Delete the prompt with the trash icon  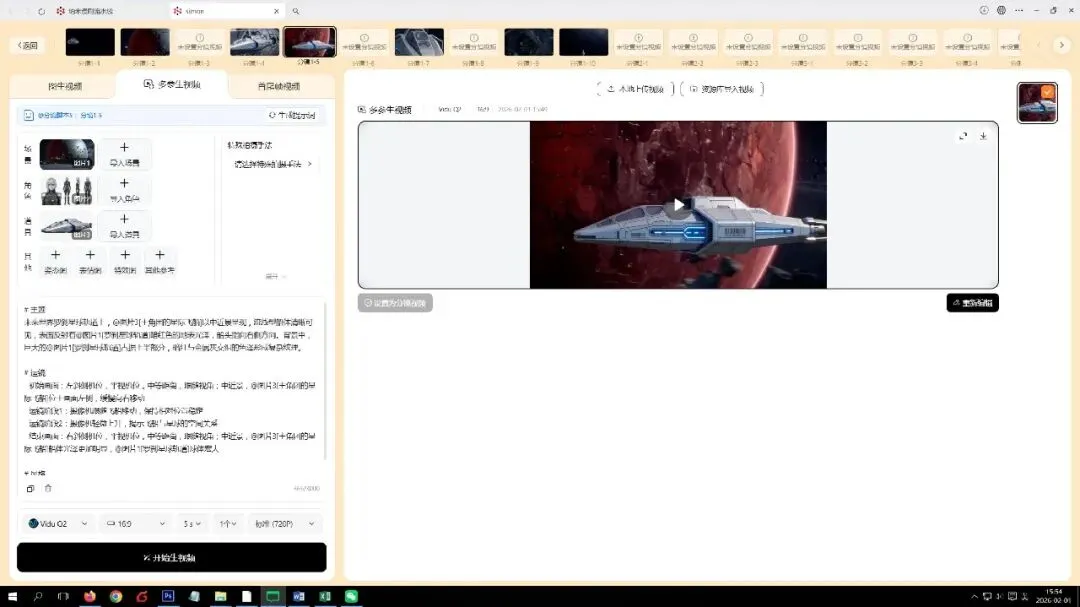48,488
